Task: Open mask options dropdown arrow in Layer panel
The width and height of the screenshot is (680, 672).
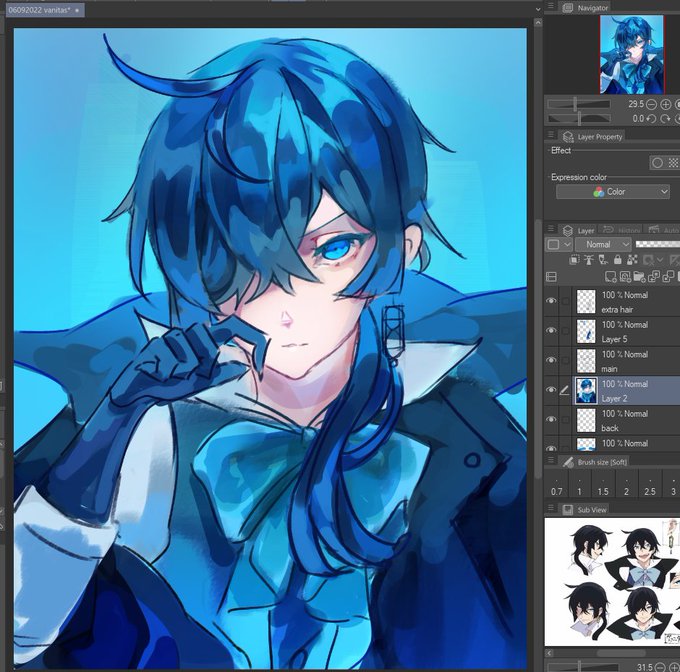Action: 660,260
